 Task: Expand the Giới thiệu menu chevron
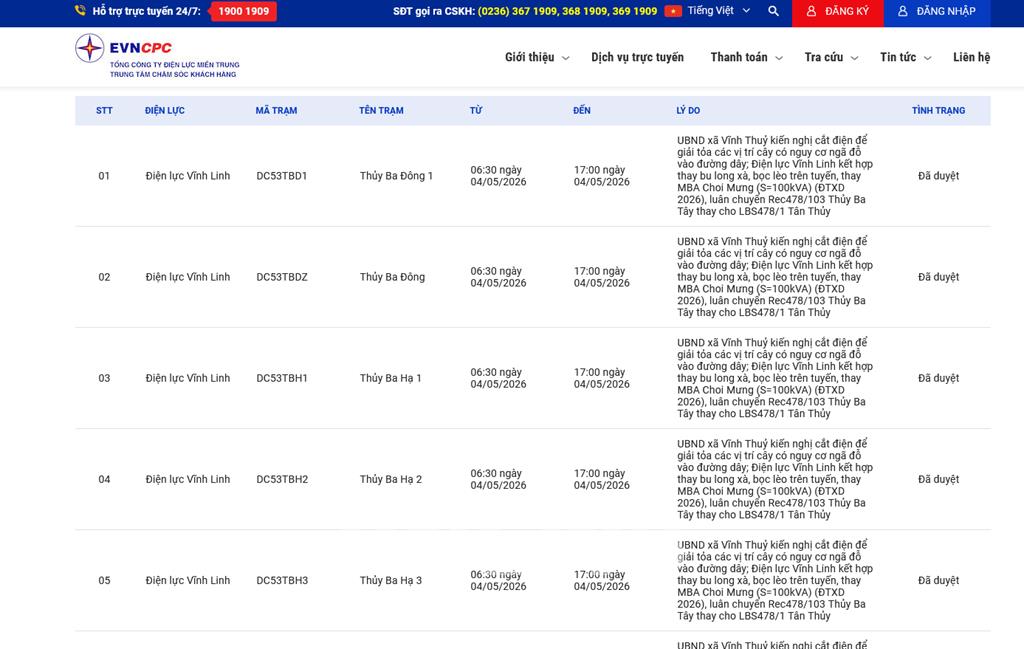coord(566,58)
